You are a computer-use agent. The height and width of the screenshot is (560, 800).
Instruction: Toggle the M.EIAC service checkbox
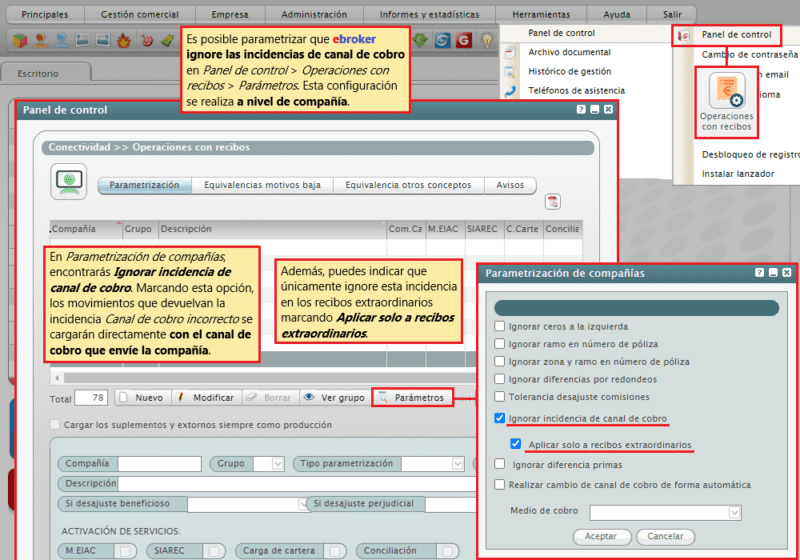pos(124,551)
